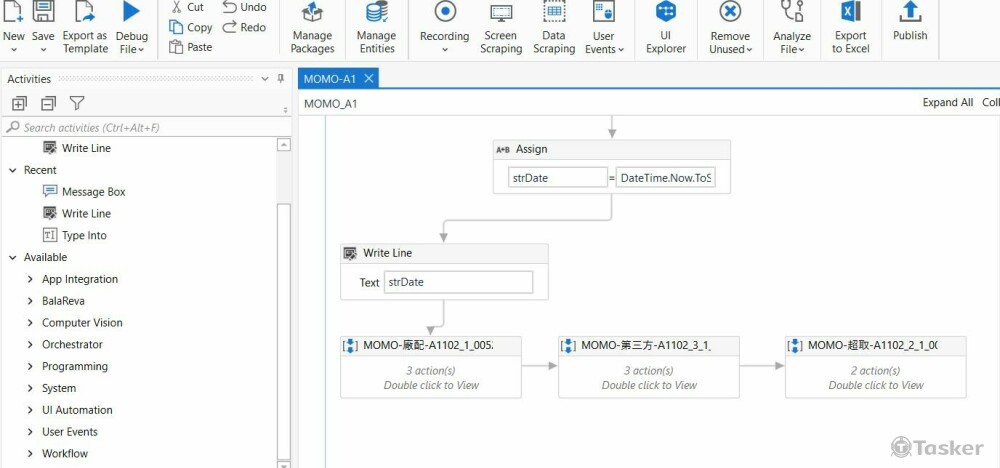Viewport: 1000px width, 468px height.
Task: Expand UI Automation category
Action: 30,410
